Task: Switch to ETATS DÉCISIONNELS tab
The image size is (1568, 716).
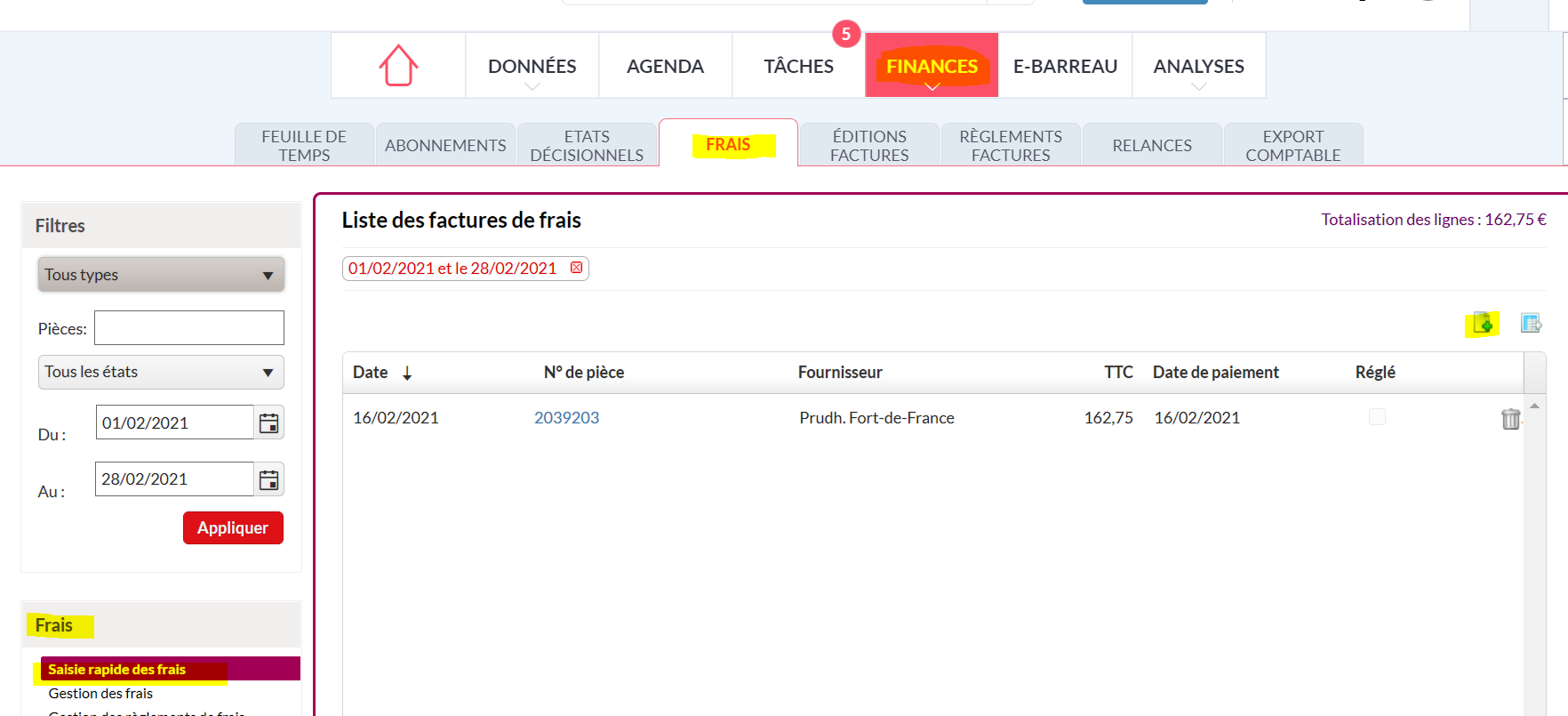Action: [587, 145]
